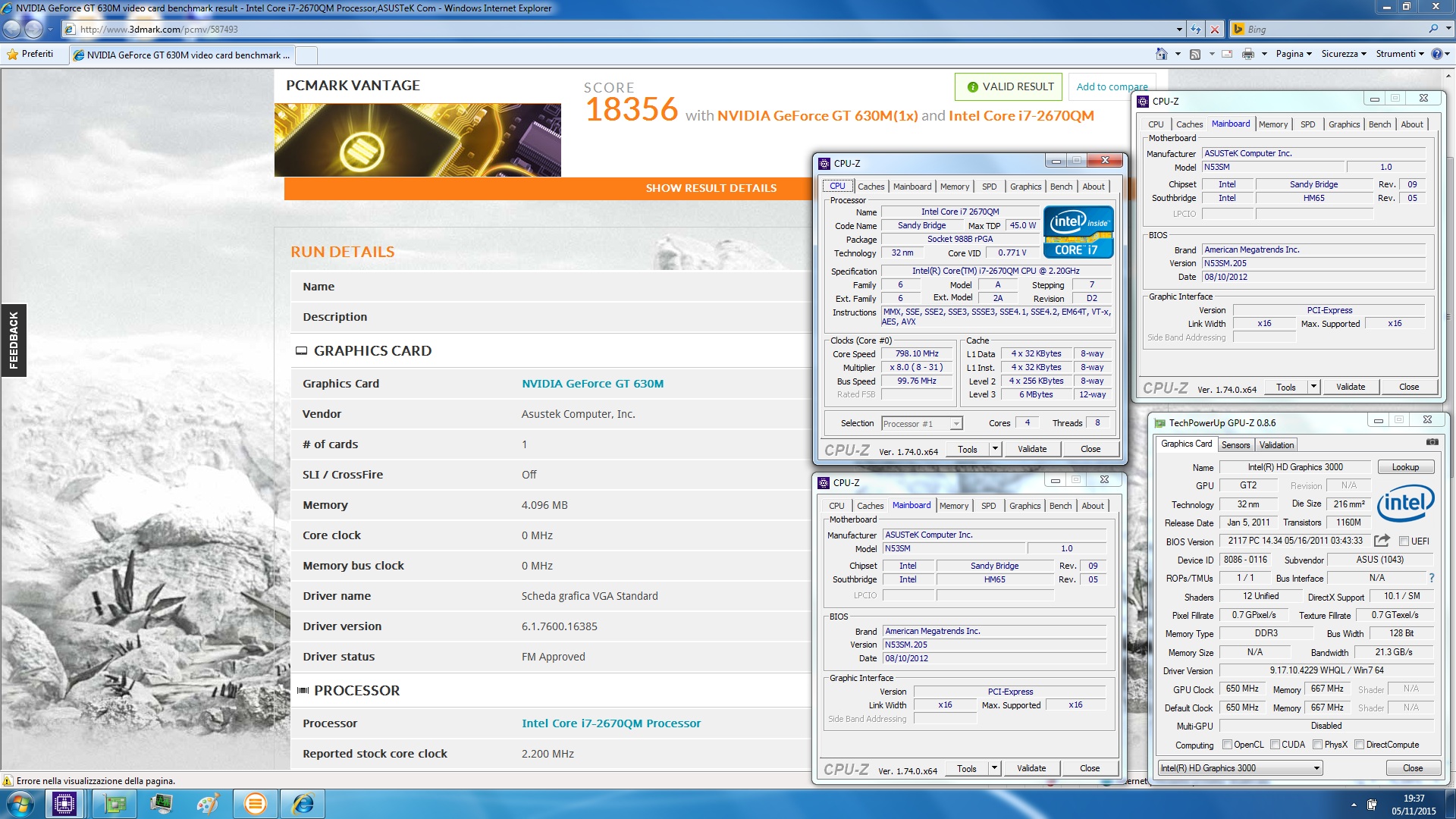Screen dimensions: 1456x819
Task: Open the Strumenti dropdown menu
Action: (1400, 54)
